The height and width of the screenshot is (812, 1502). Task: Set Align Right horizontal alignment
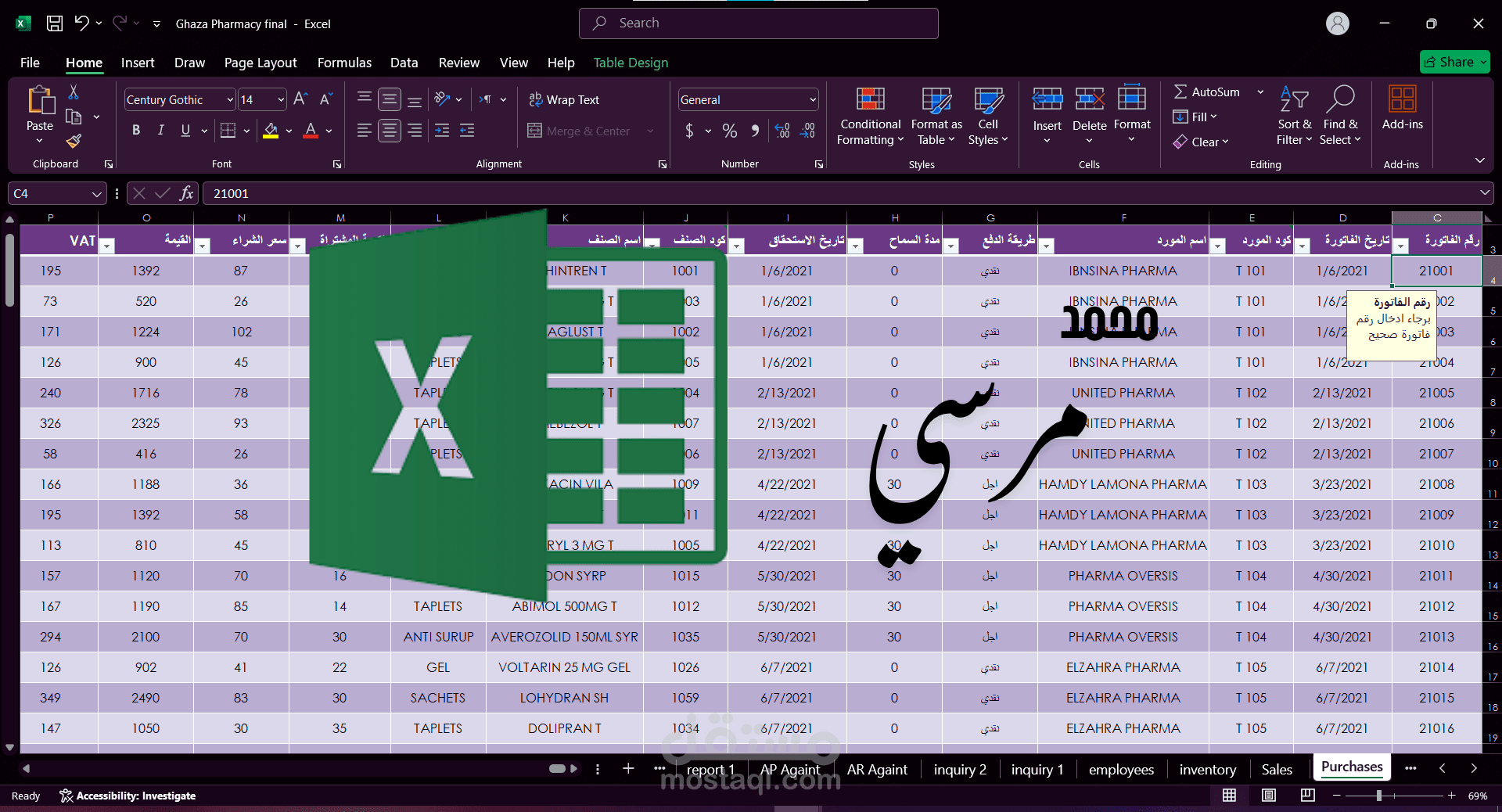pyautogui.click(x=415, y=131)
